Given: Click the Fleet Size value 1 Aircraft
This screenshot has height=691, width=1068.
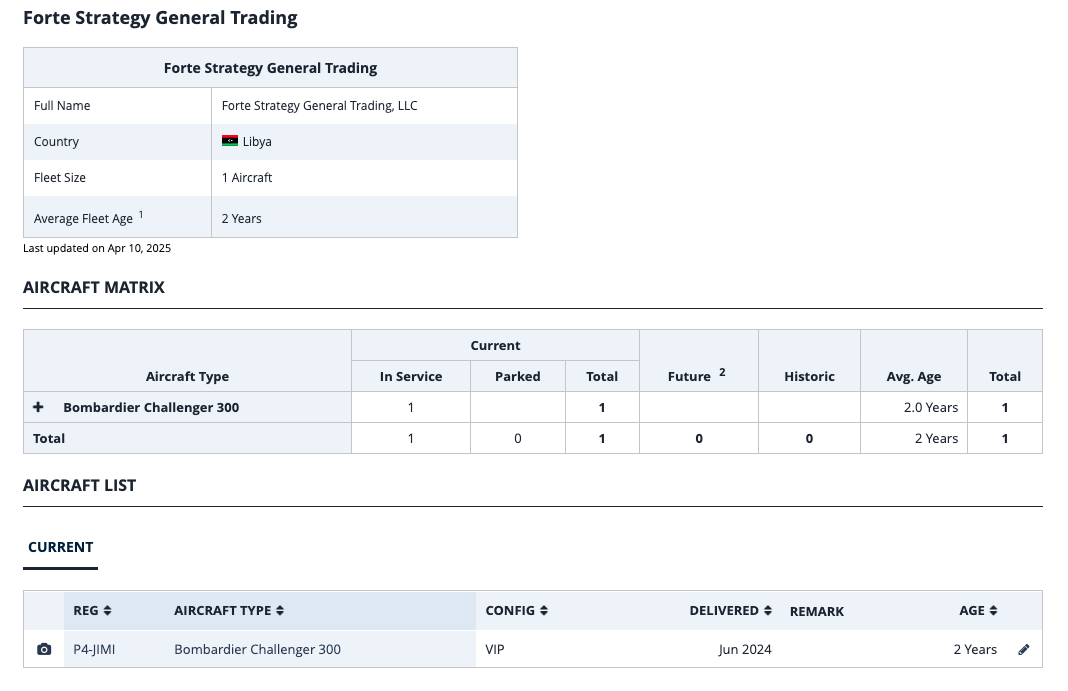Looking at the screenshot, I should click(247, 177).
